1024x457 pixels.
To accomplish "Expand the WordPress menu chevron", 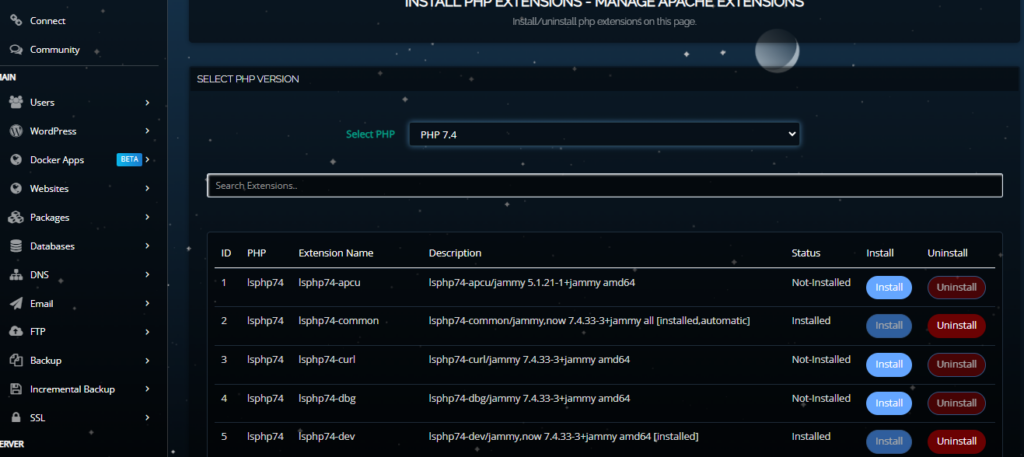I will click(x=148, y=131).
